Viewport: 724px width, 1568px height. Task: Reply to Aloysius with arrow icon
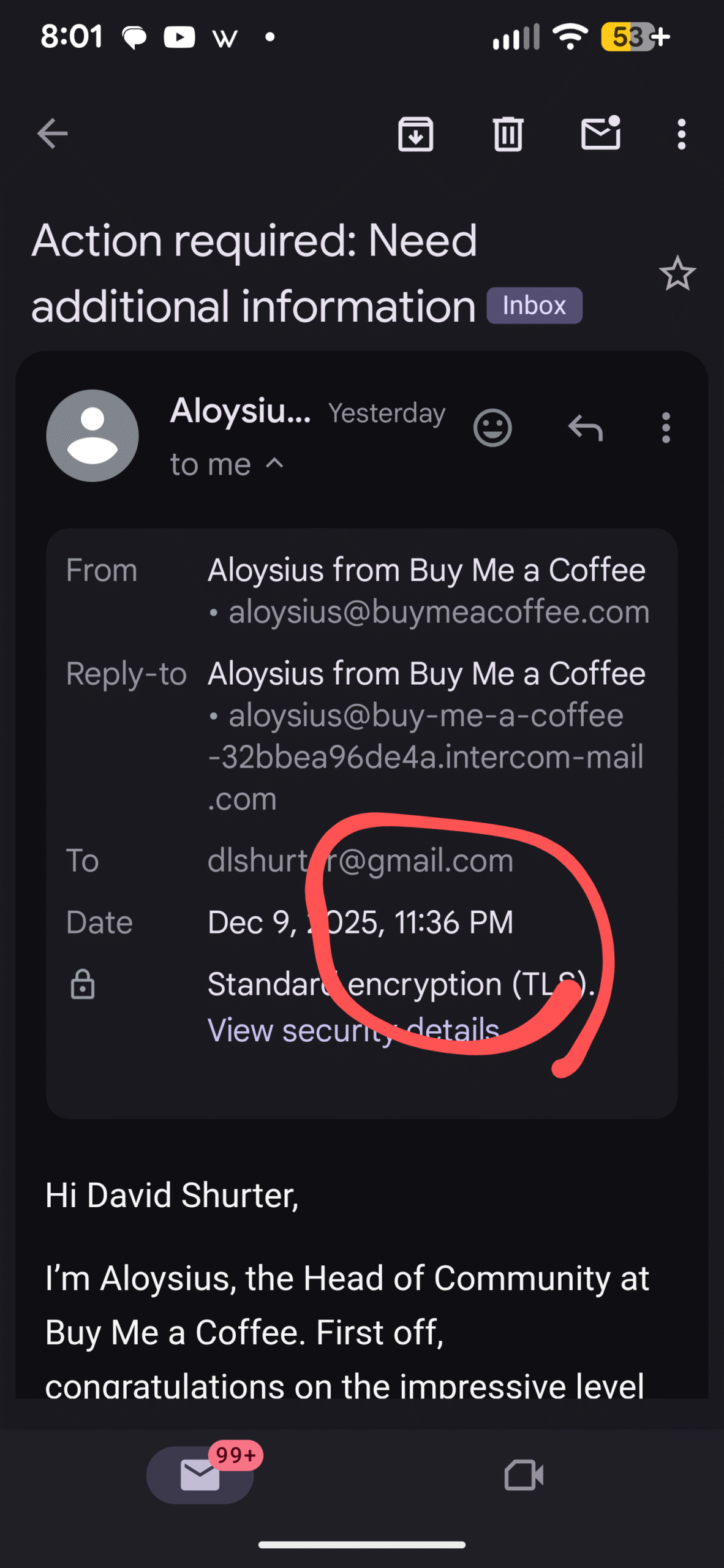coord(586,428)
